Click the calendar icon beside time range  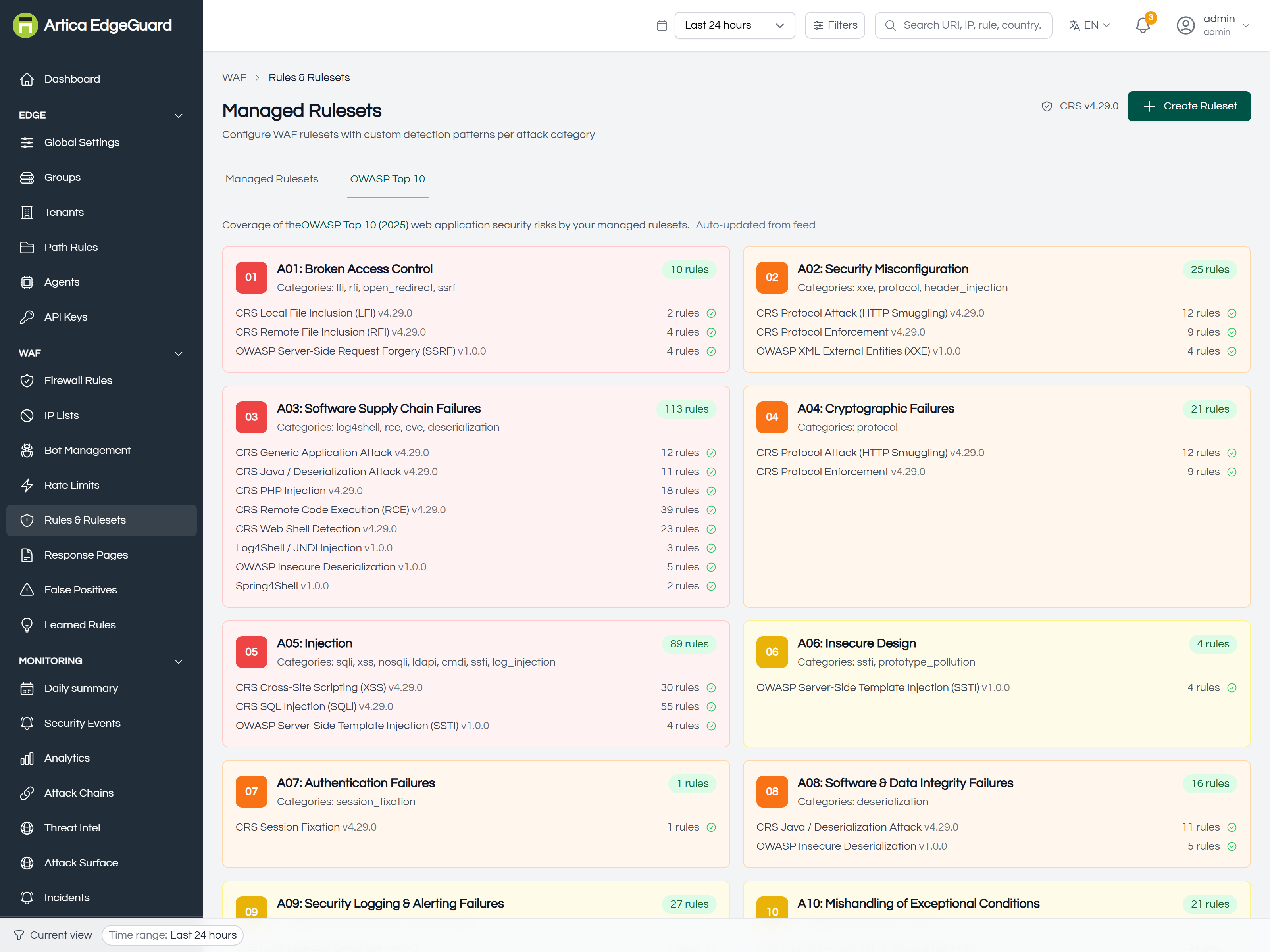662,25
